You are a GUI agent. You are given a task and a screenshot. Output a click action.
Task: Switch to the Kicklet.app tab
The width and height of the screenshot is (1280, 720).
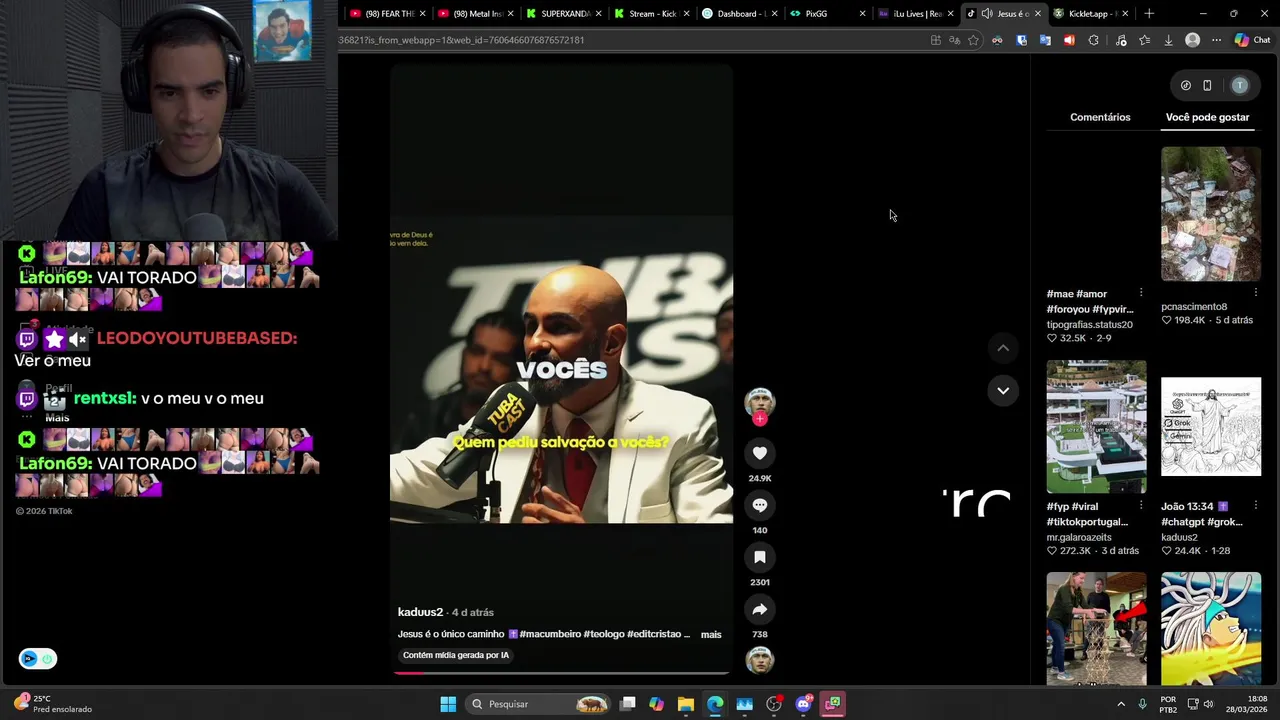coord(1091,13)
